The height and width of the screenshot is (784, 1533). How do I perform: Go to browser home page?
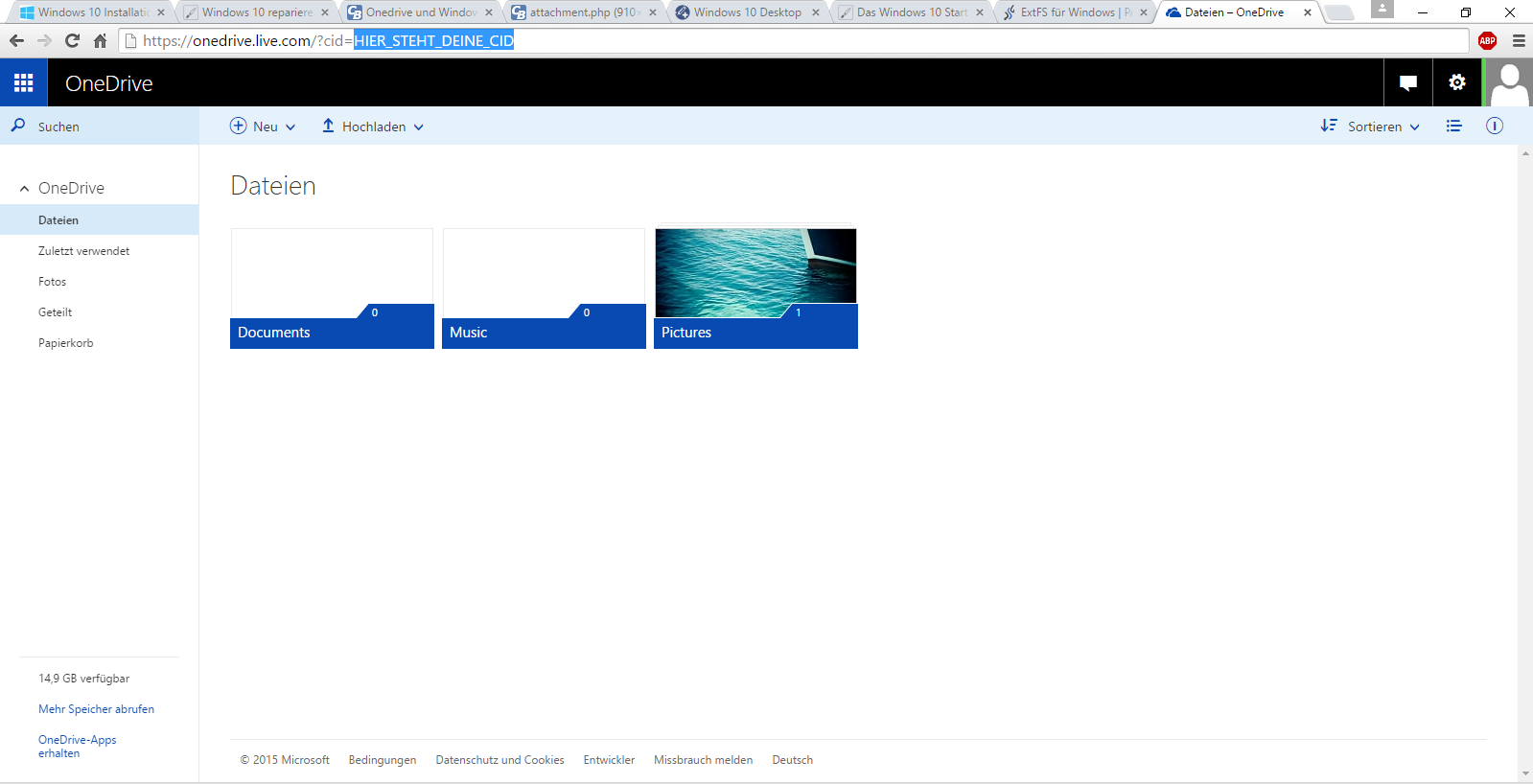click(100, 40)
